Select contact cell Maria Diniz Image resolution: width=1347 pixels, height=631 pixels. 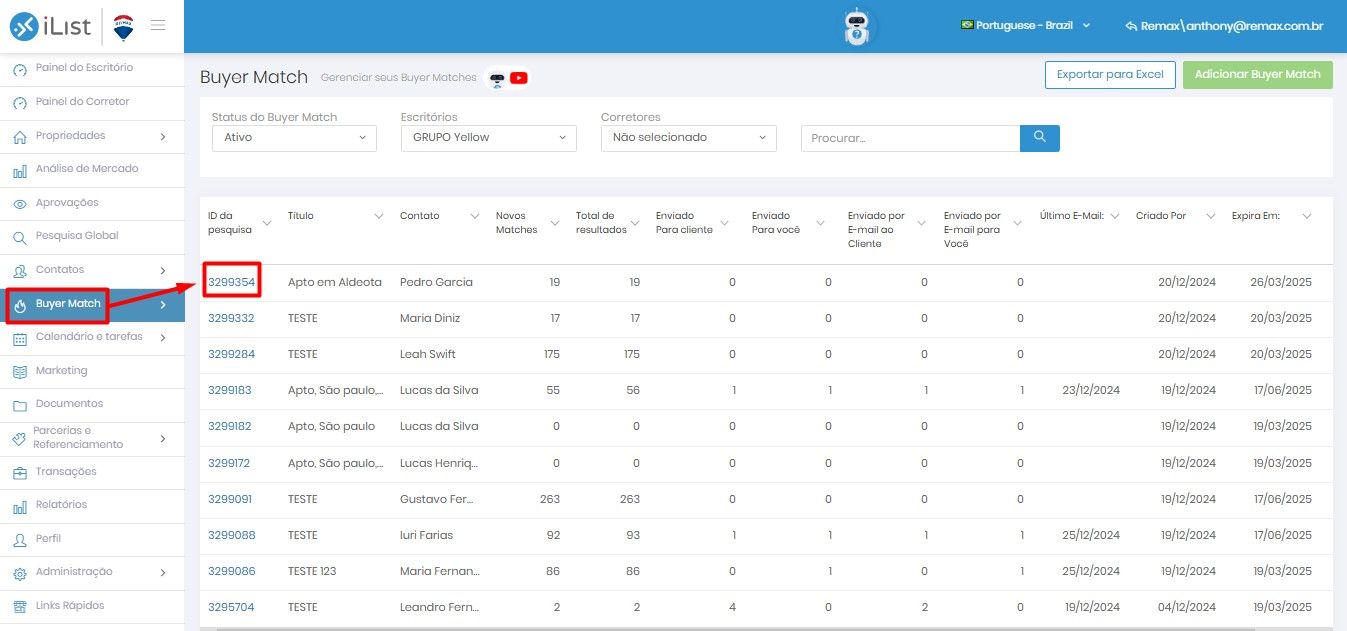click(431, 318)
